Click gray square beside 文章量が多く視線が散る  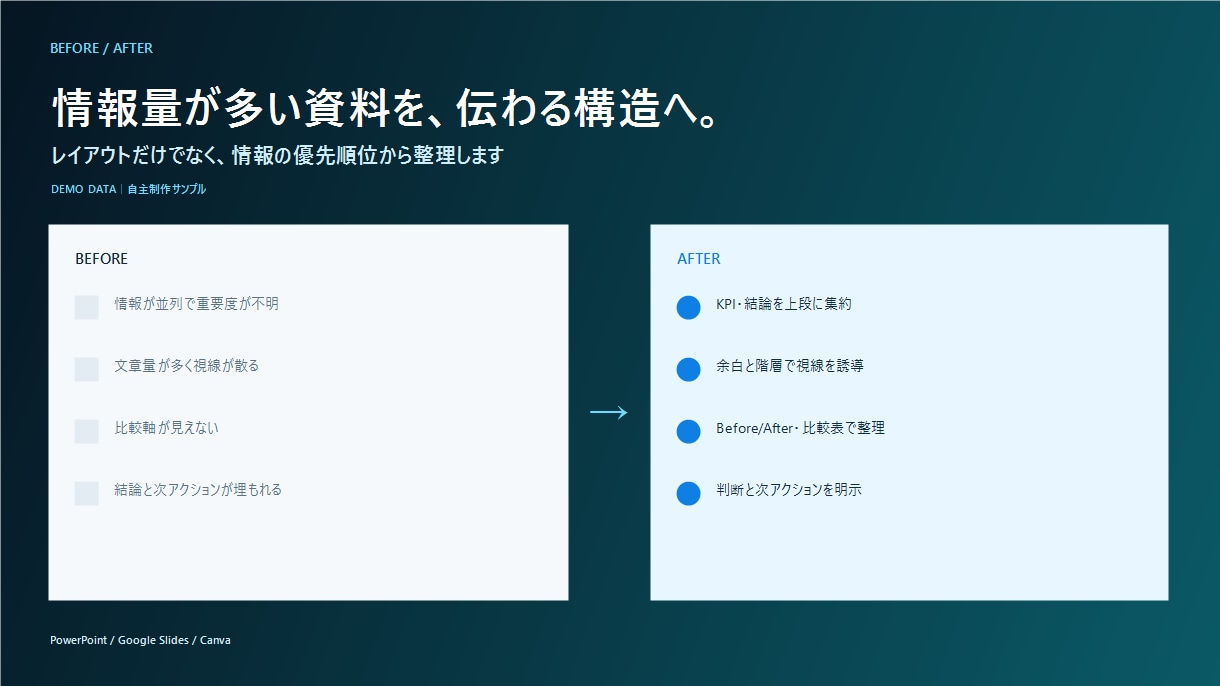point(87,369)
